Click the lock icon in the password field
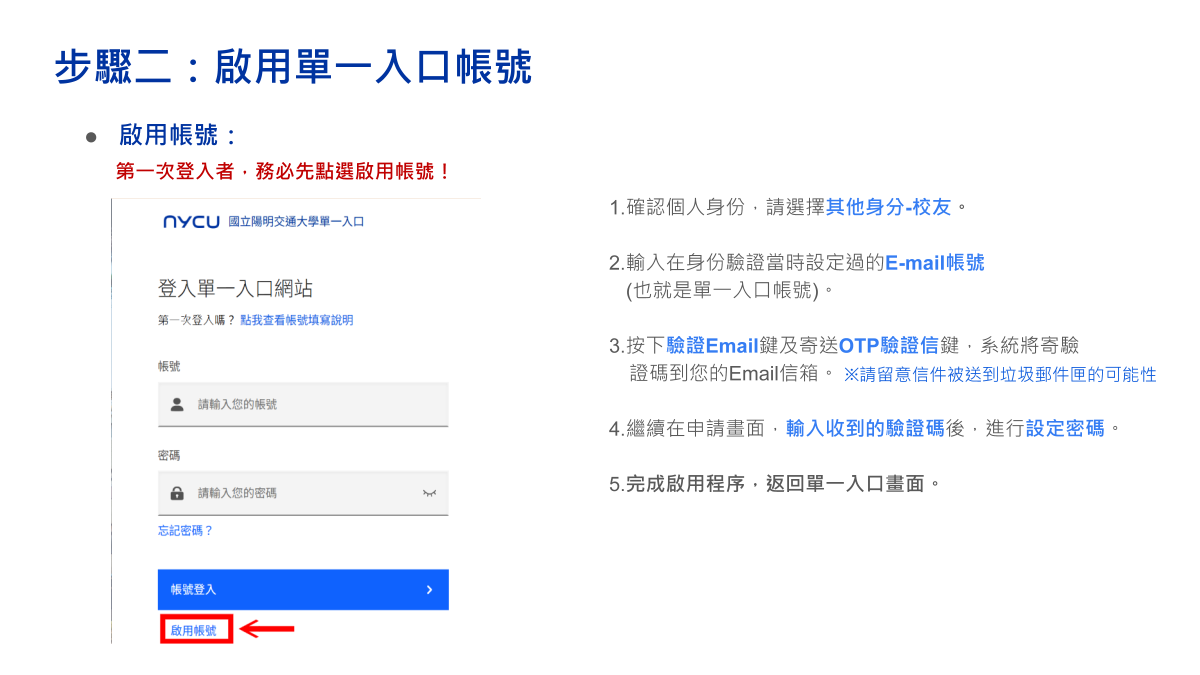Screen dimensions: 1200x675 [x=176, y=492]
